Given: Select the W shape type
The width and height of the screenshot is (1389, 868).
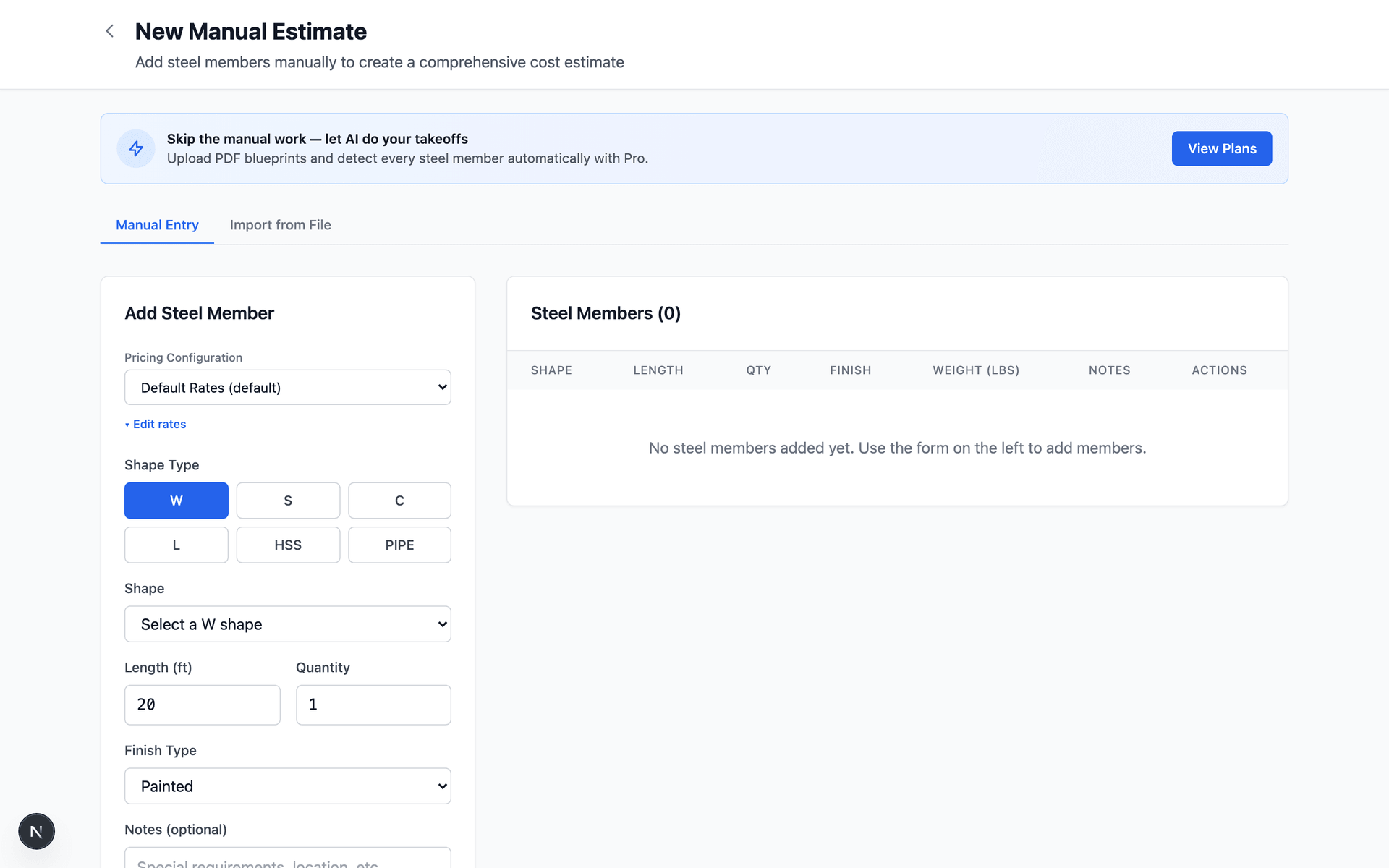Looking at the screenshot, I should pos(176,501).
